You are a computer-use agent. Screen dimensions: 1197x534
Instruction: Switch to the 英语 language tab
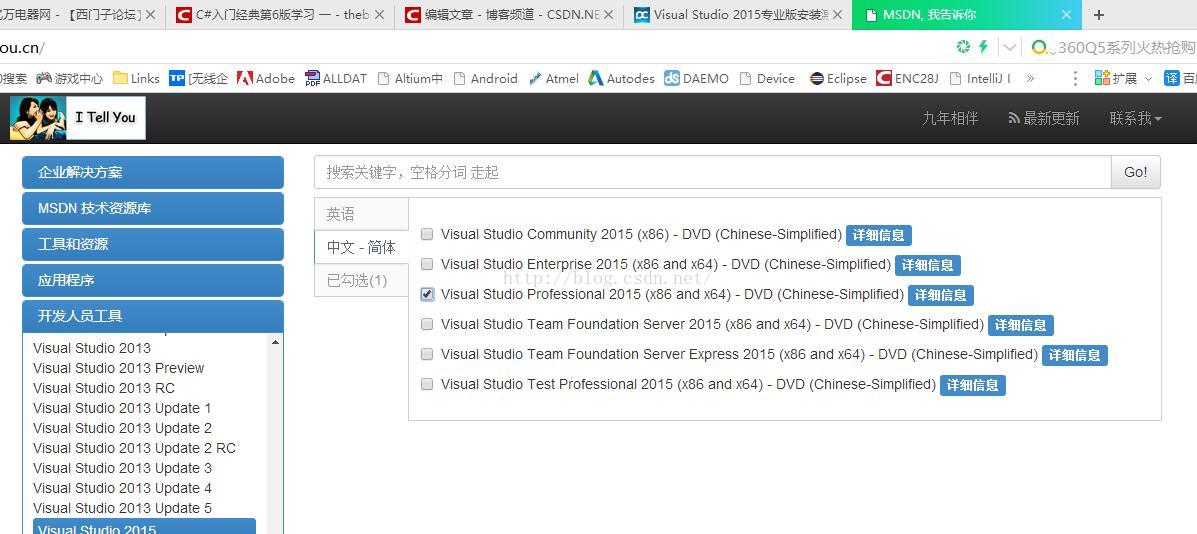click(361, 214)
